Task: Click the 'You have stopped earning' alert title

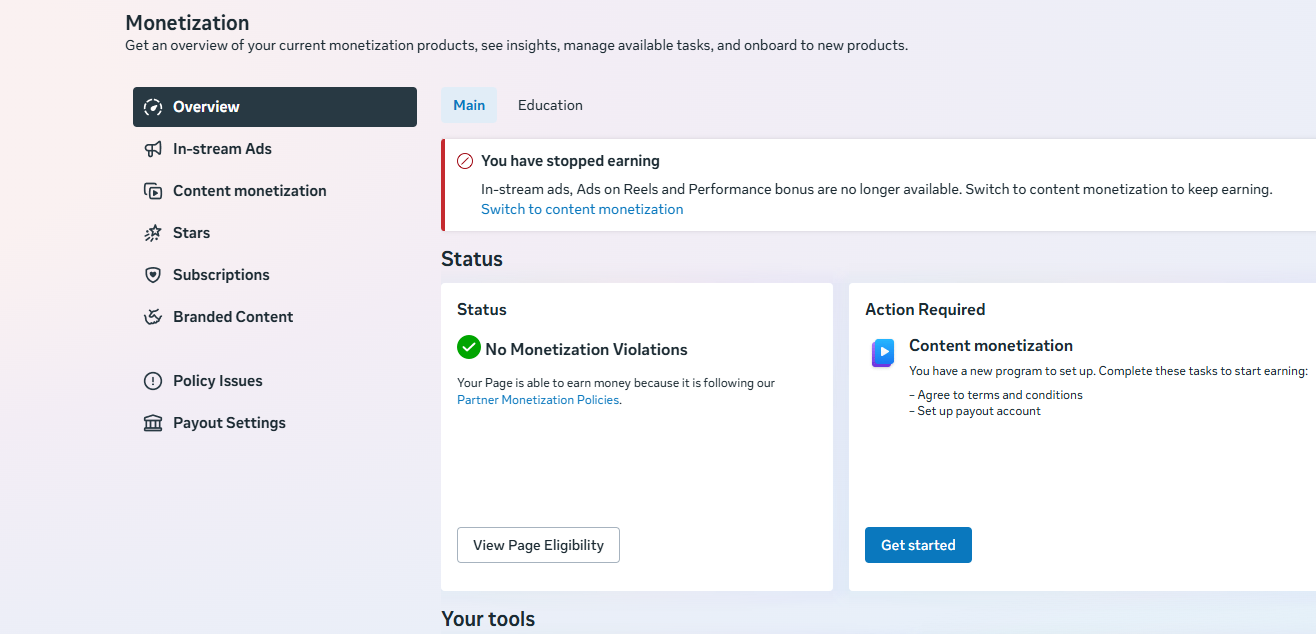Action: 570,161
